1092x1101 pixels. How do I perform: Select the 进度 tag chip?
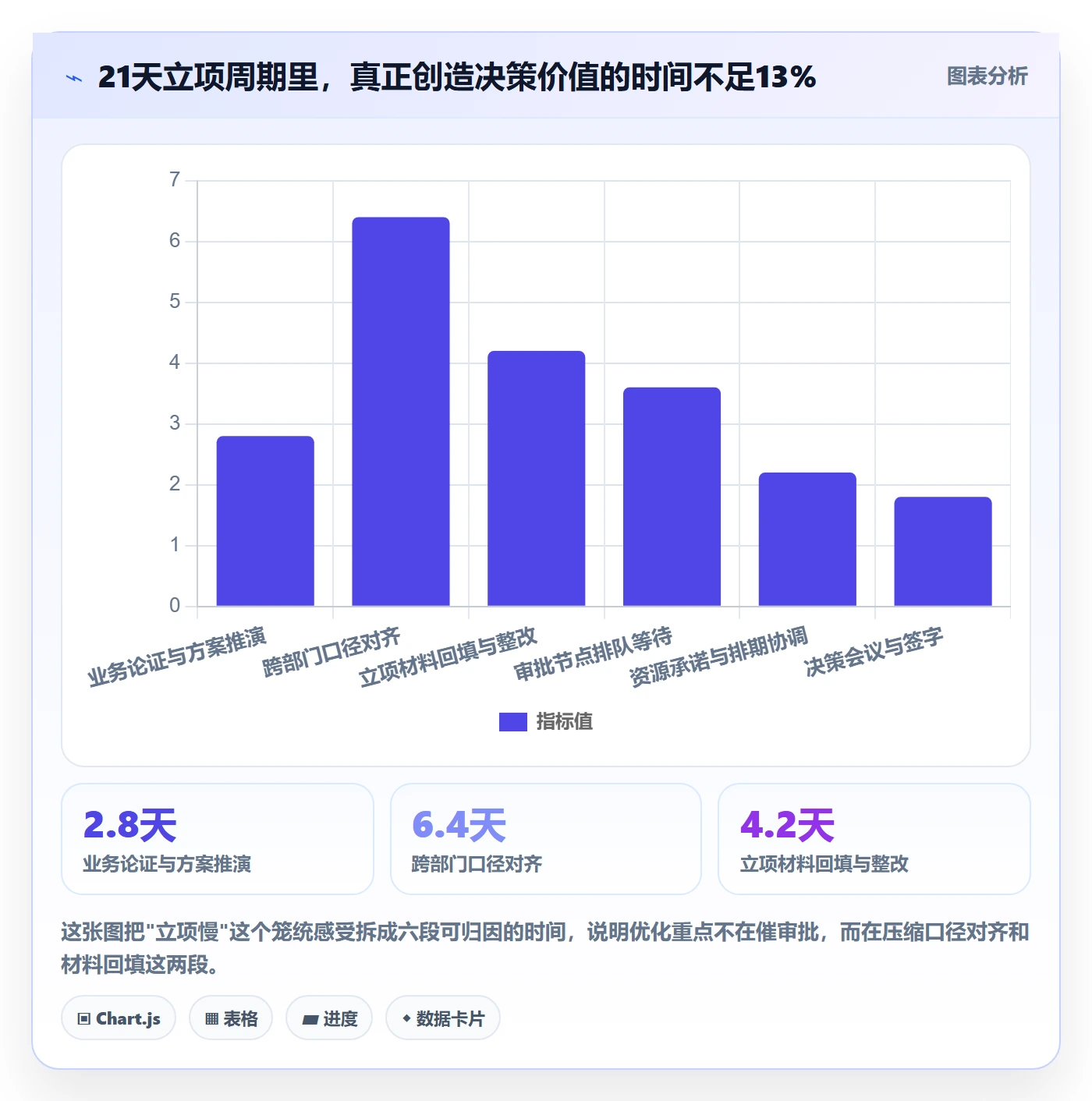click(x=329, y=1018)
